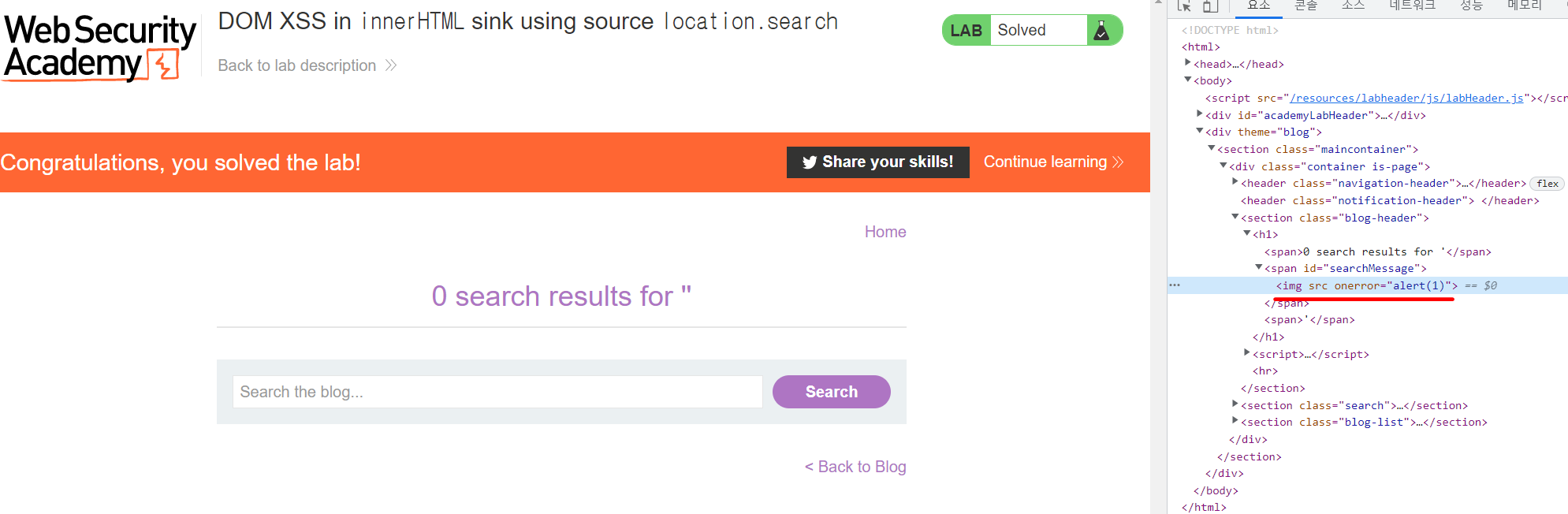
Task: Collapse the span id="searchMessage" node
Action: pyautogui.click(x=1259, y=268)
